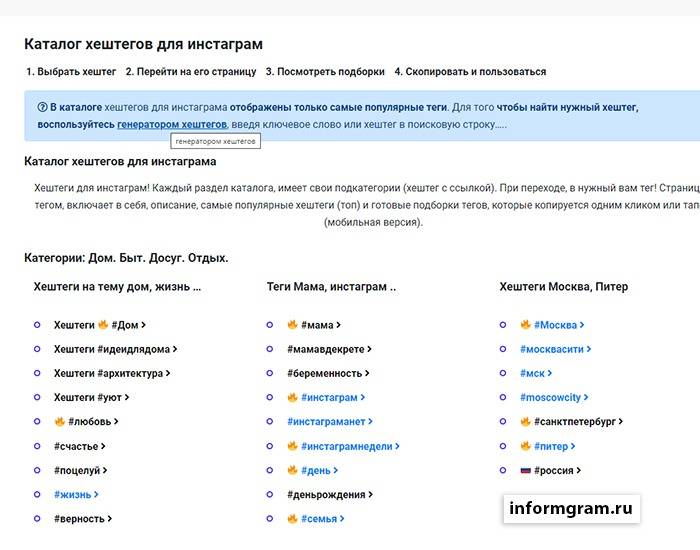The image size is (700, 550).
Task: Click the circle bullet before #беременность
Action: click(270, 373)
